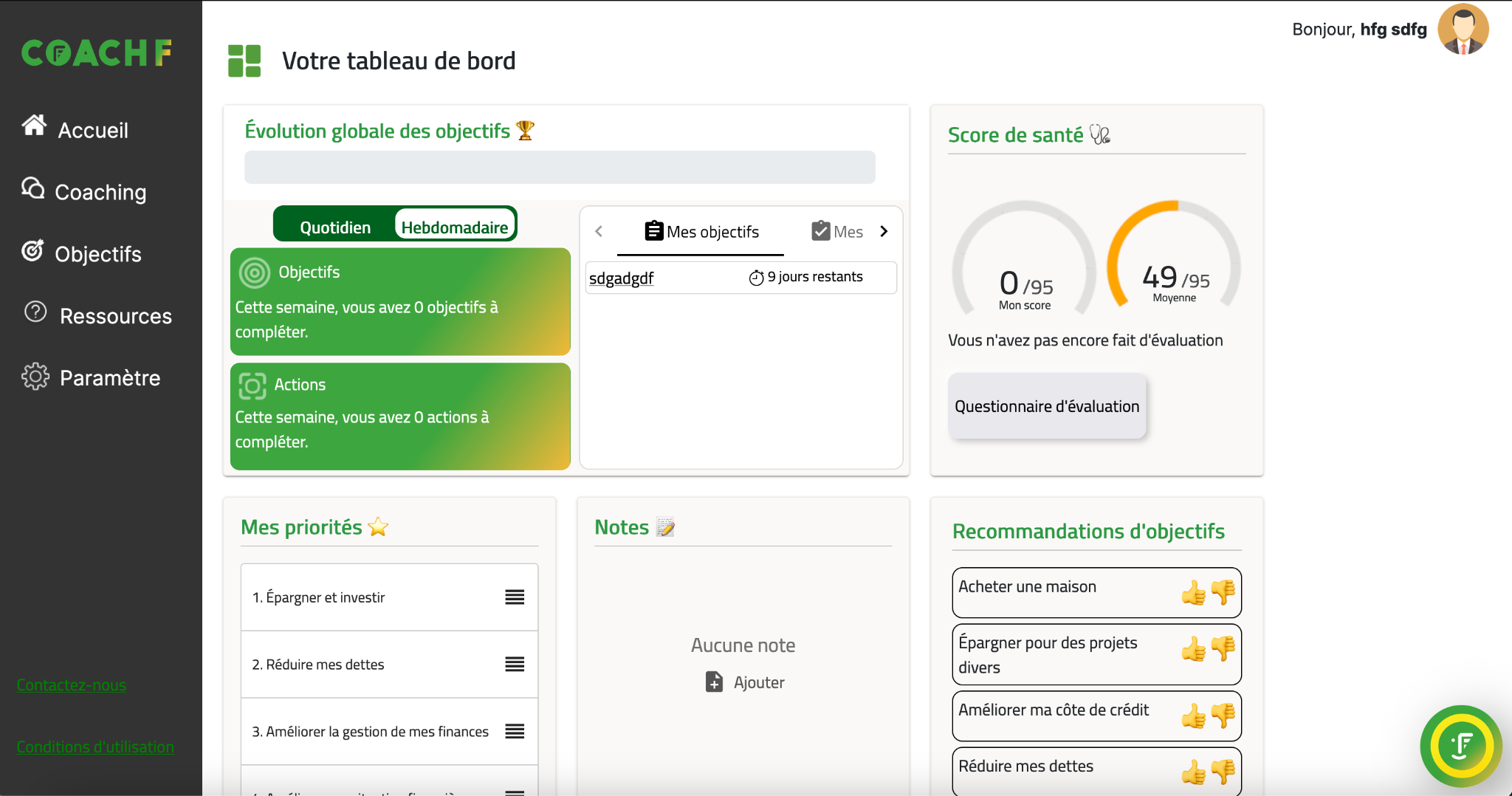Screen dimensions: 1512x796
Task: Click drag handle for Épargner et investir
Action: coord(515,597)
